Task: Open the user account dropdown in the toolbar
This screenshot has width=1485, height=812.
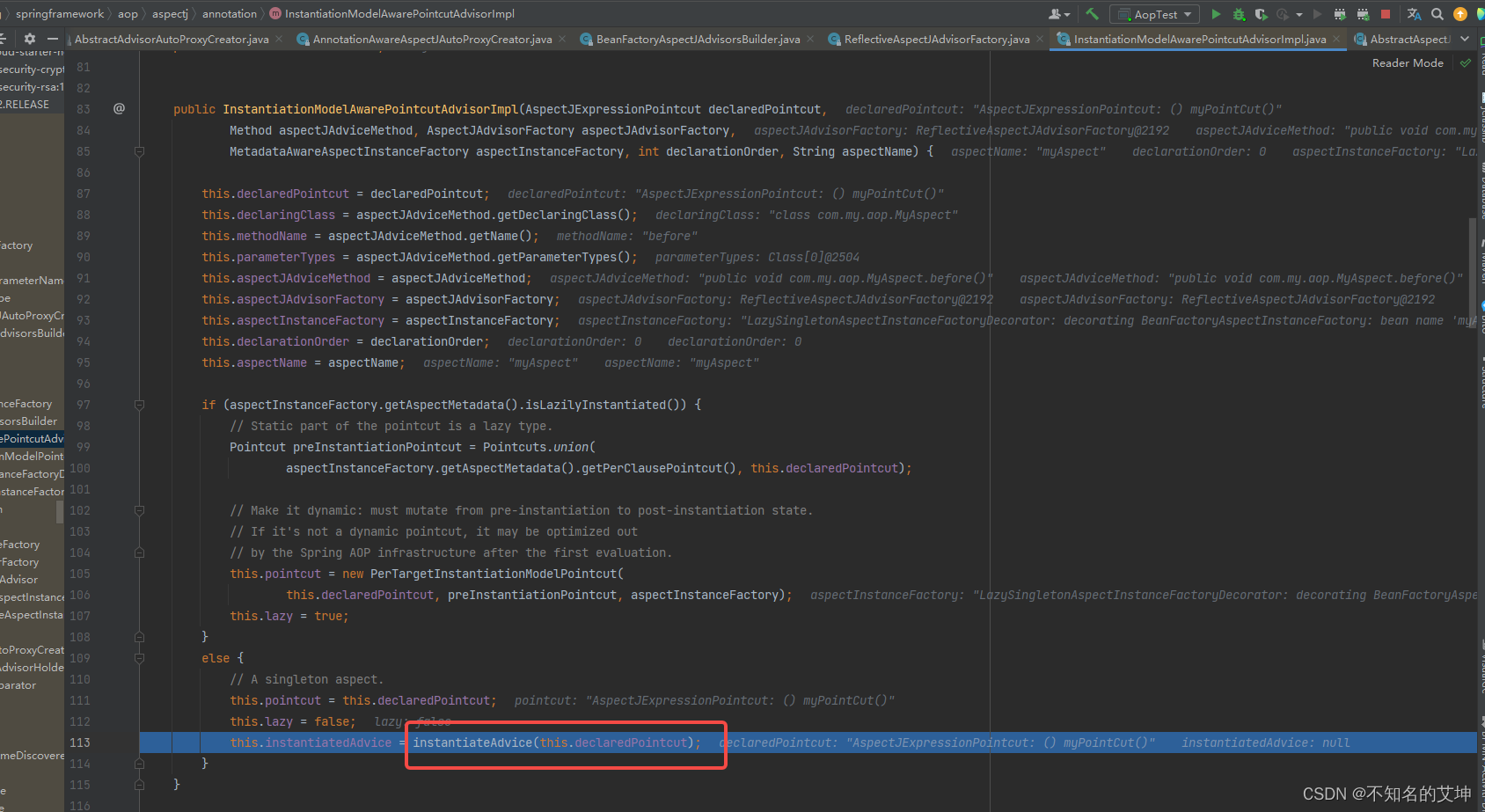Action: click(1059, 14)
